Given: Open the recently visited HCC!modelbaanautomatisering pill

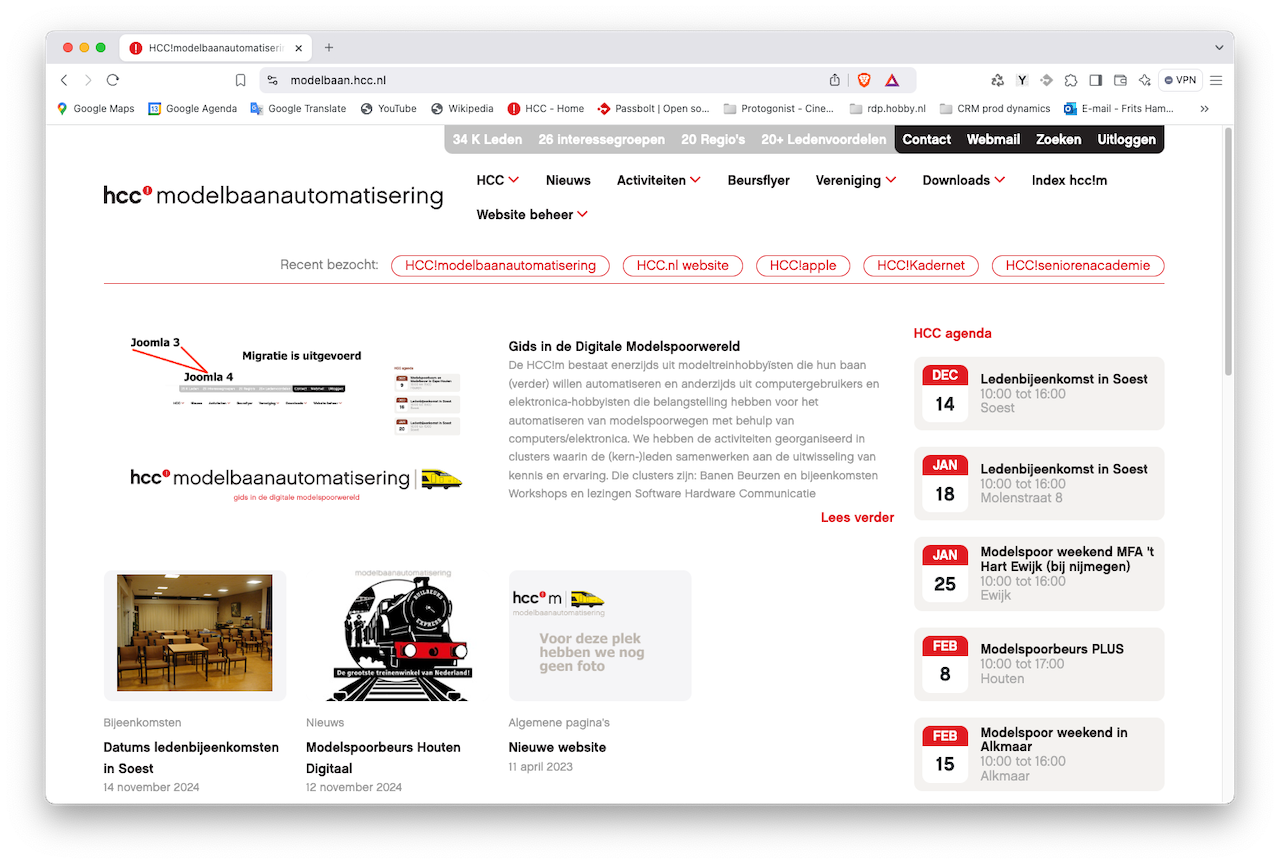Looking at the screenshot, I should (500, 265).
